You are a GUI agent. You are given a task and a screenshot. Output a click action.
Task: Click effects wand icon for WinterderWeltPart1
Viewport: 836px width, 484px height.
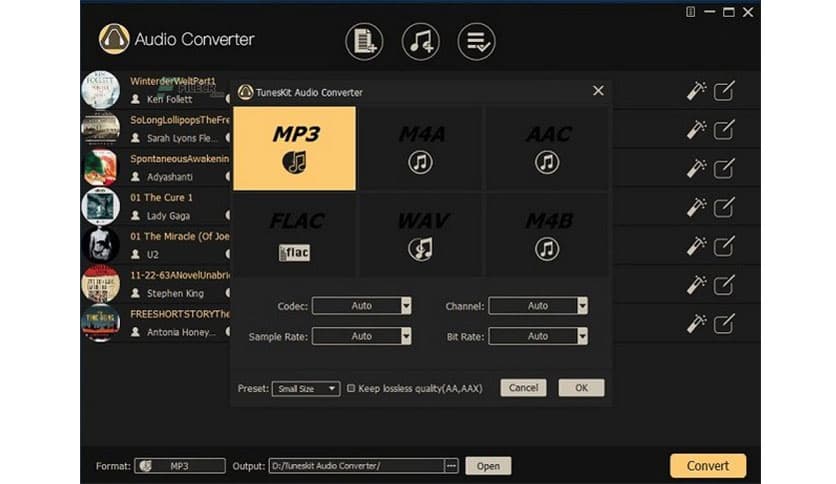(x=696, y=91)
